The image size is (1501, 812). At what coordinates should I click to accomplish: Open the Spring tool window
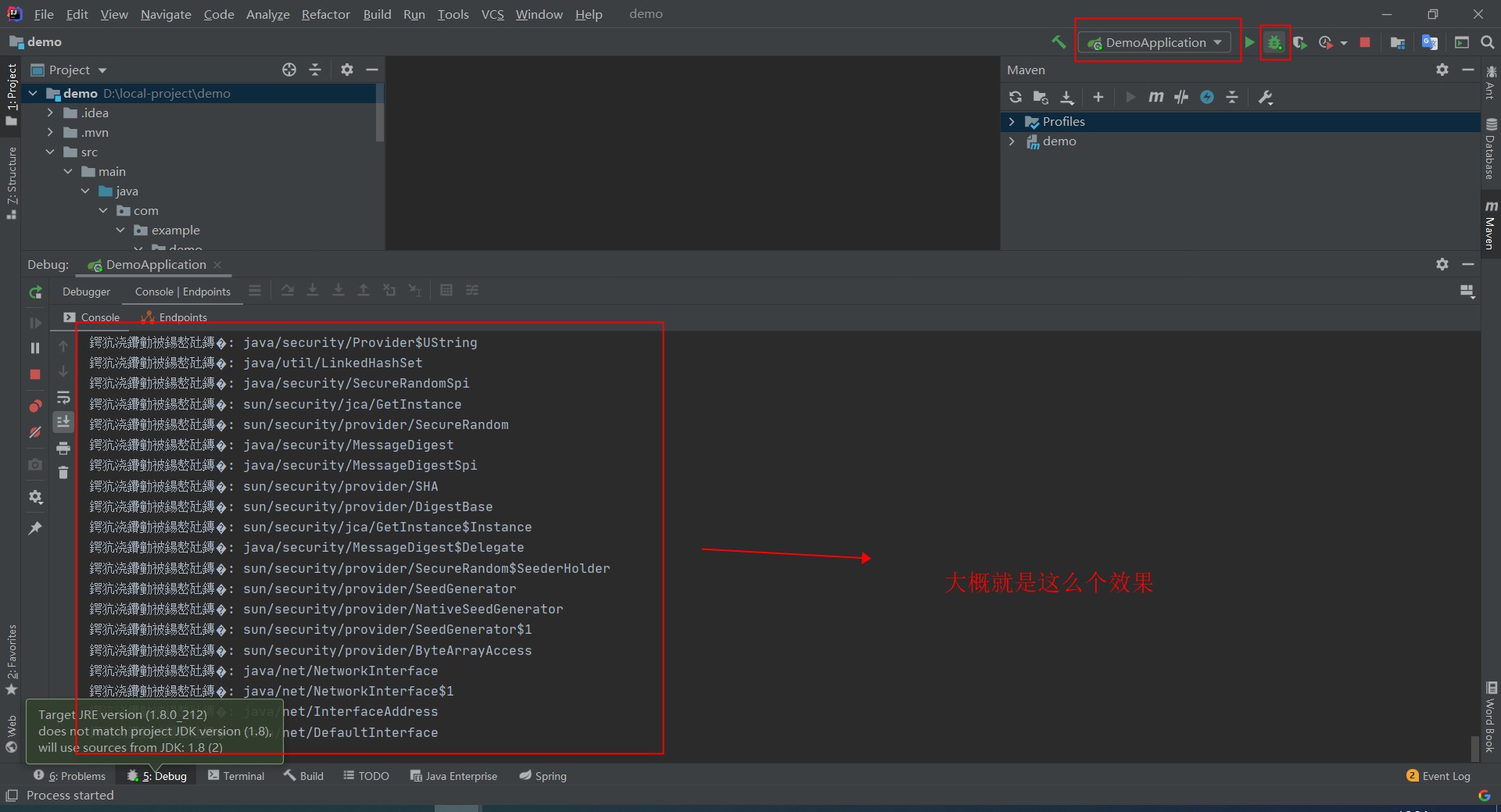[543, 776]
